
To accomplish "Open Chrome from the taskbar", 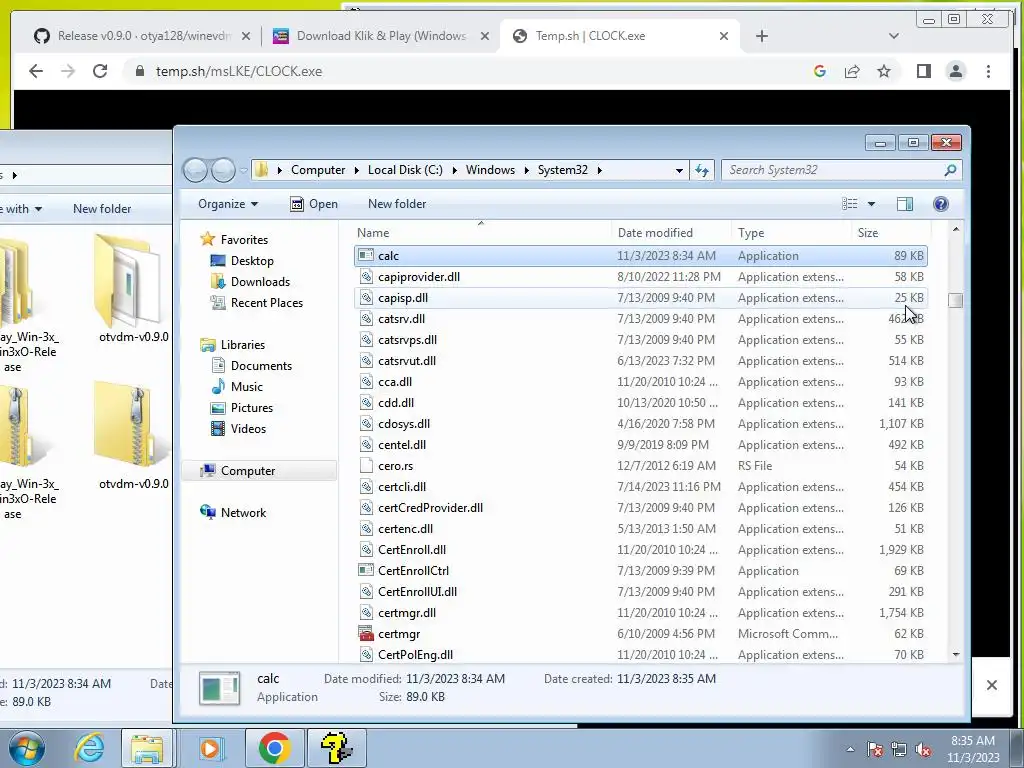I will tap(274, 748).
